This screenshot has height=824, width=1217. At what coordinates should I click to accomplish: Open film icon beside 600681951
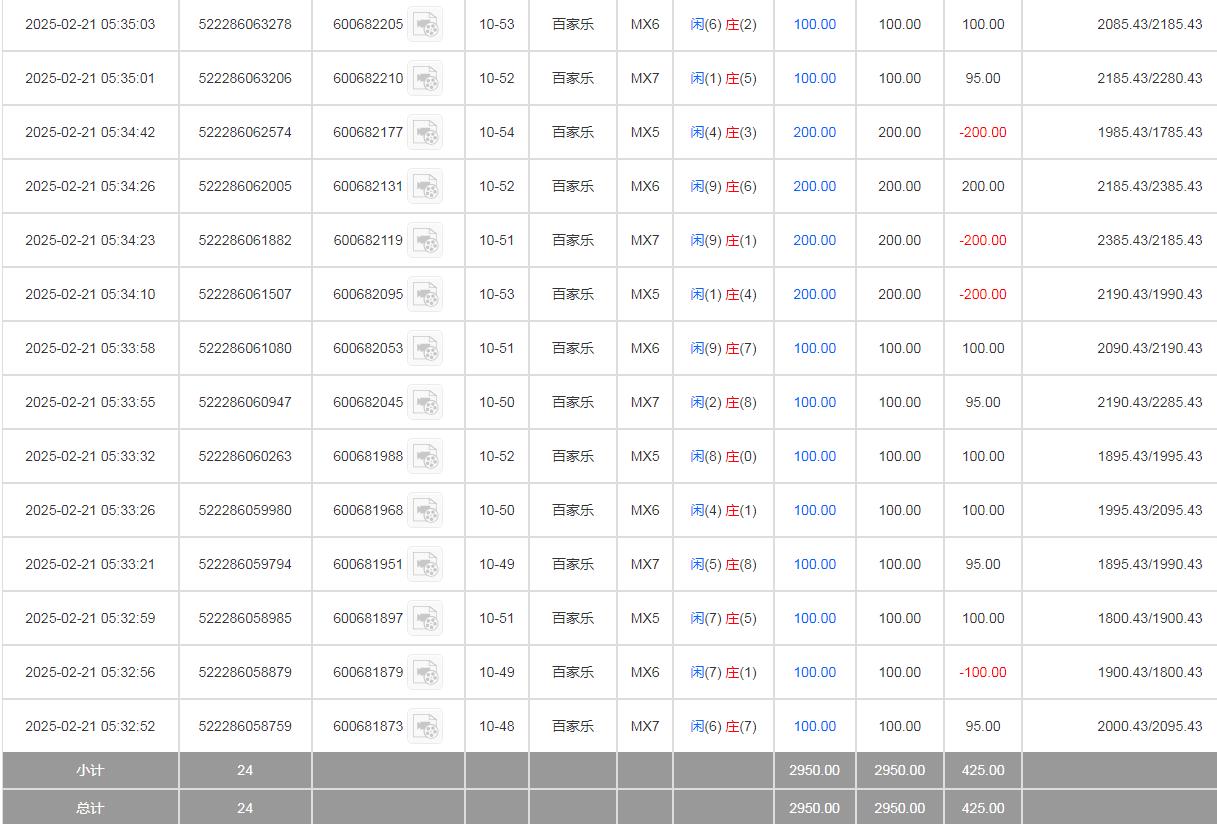click(x=425, y=564)
